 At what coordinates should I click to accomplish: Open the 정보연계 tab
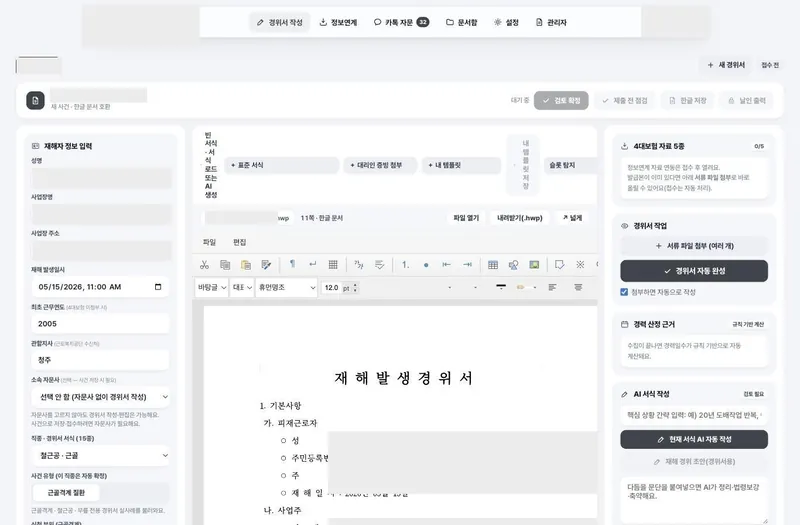[338, 22]
